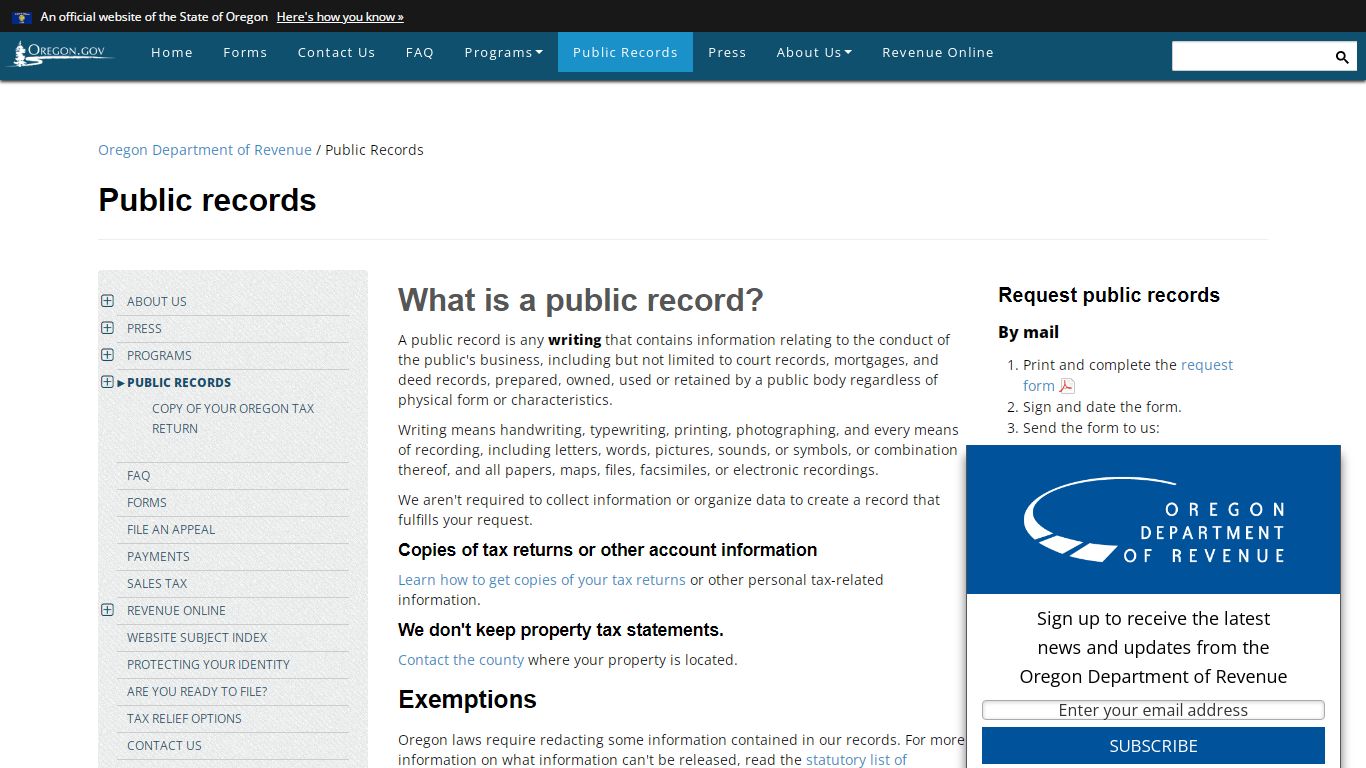Select Public Records in the sidebar

[179, 382]
